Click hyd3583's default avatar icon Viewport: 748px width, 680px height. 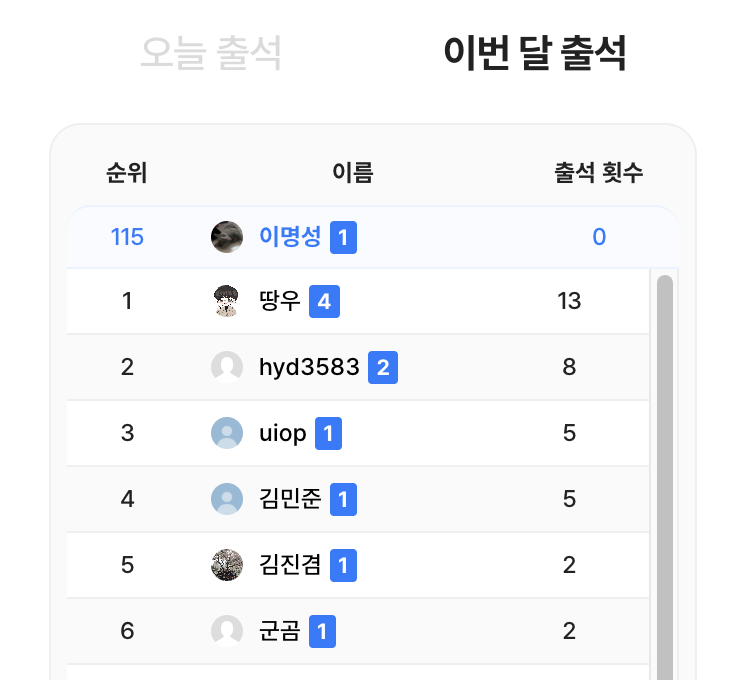pyautogui.click(x=227, y=367)
